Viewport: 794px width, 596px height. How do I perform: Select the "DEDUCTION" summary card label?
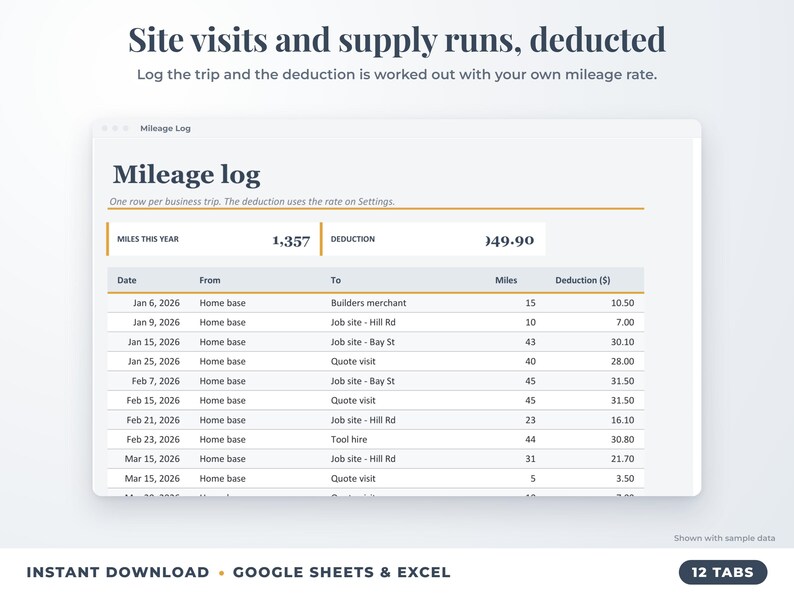coord(353,239)
